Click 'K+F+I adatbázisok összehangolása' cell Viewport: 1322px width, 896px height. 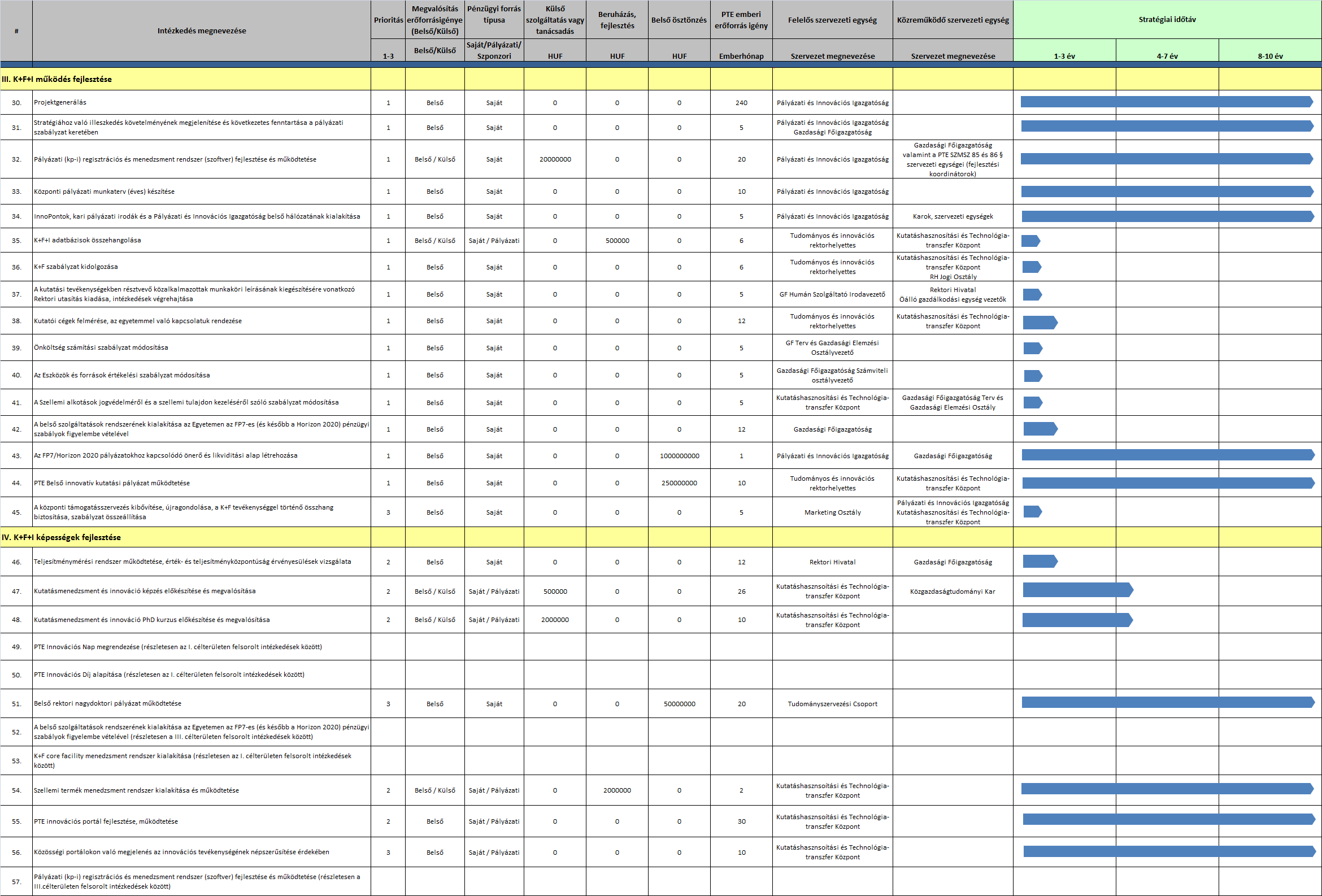click(201, 240)
